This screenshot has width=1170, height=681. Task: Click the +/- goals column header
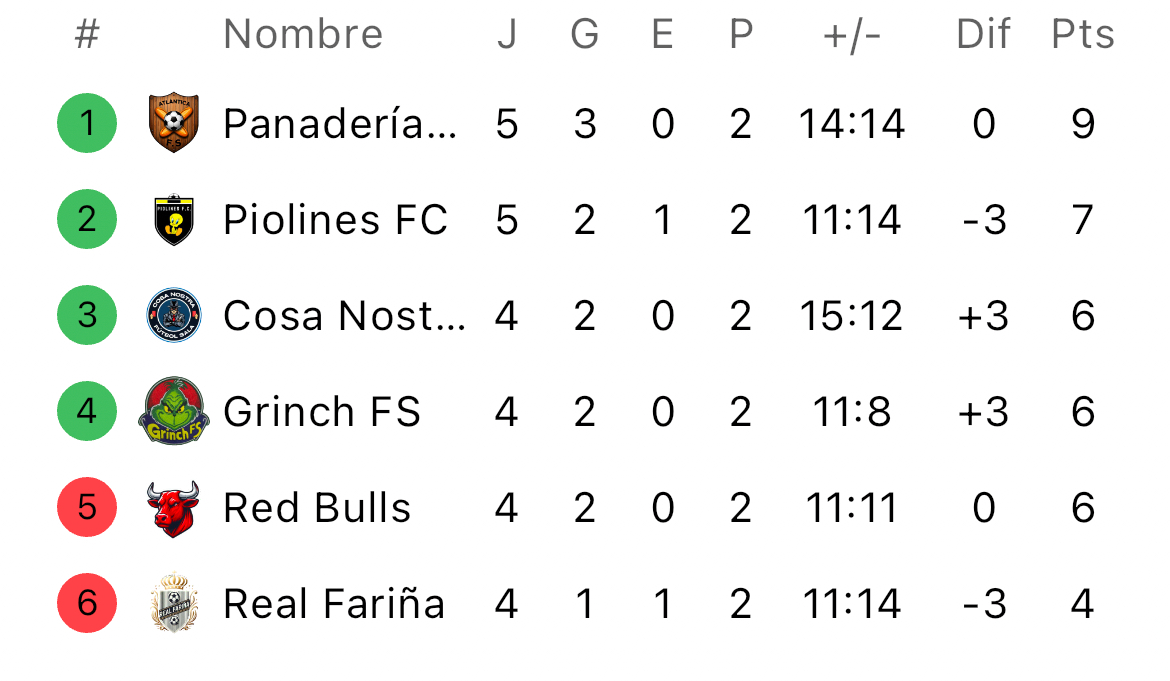(x=852, y=35)
